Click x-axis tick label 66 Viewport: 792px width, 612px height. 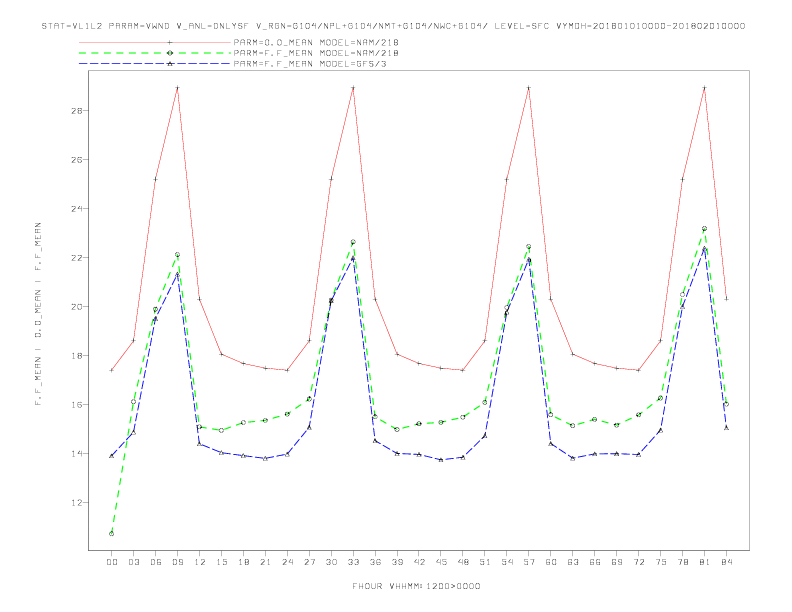(x=595, y=562)
